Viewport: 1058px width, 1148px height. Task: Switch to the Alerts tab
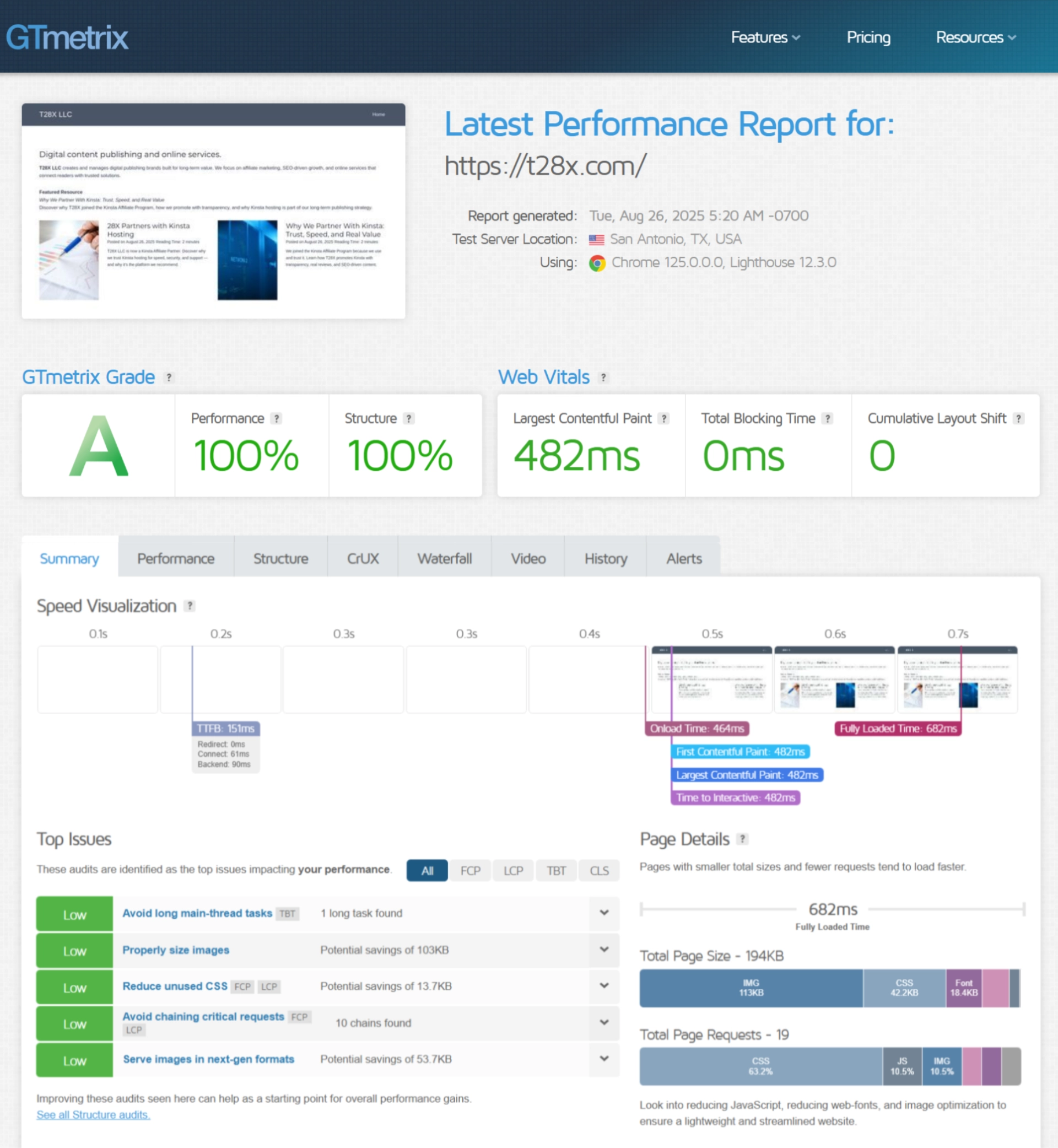(x=684, y=558)
